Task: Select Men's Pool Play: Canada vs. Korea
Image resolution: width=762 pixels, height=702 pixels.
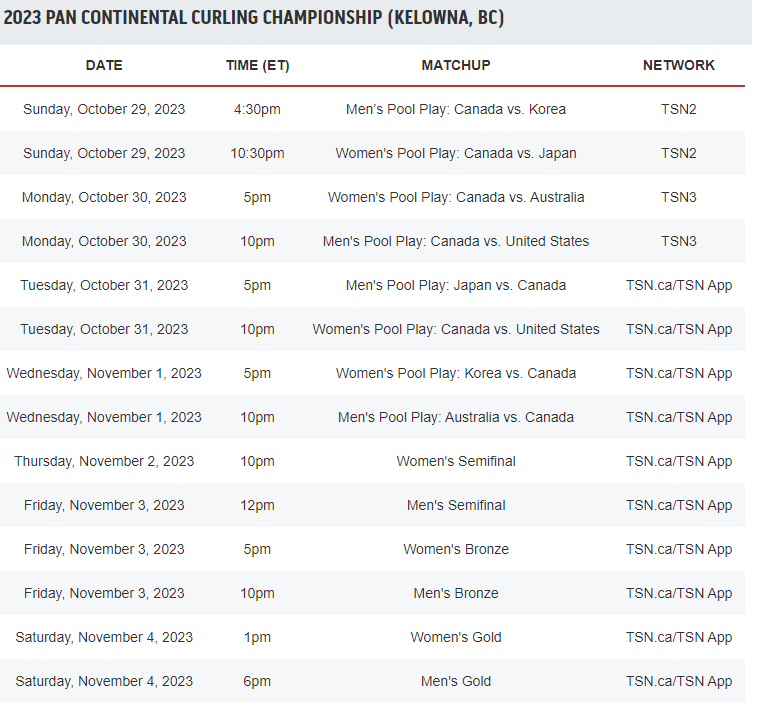Action: tap(456, 109)
